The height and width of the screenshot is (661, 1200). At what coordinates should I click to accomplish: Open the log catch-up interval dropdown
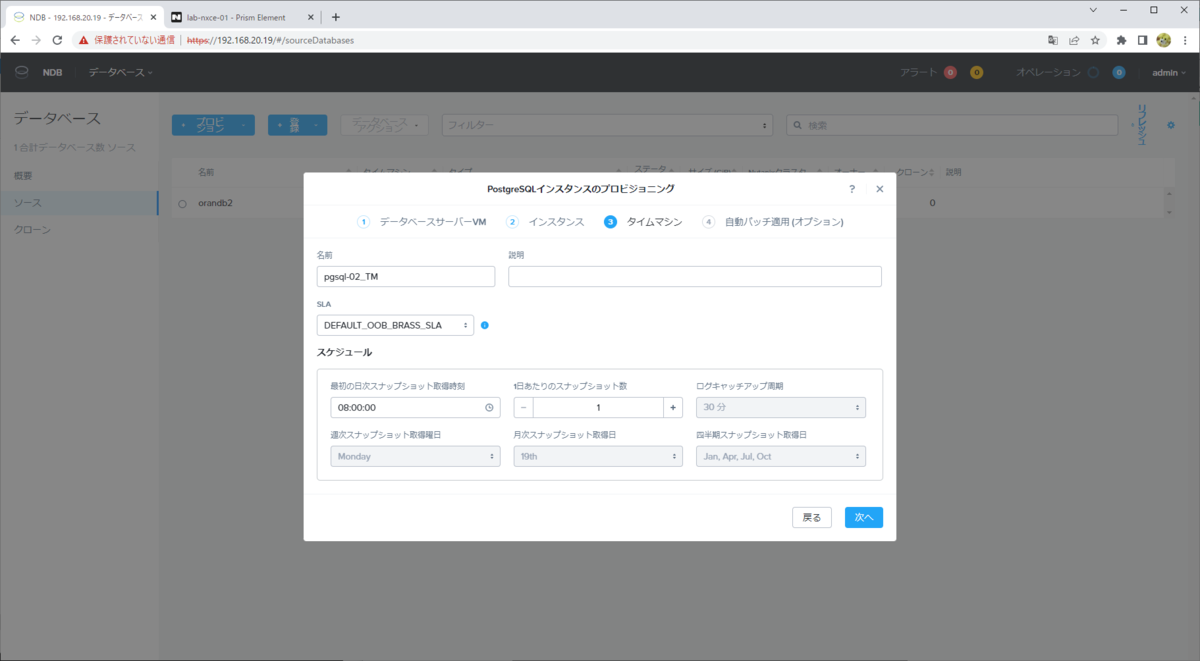(781, 407)
